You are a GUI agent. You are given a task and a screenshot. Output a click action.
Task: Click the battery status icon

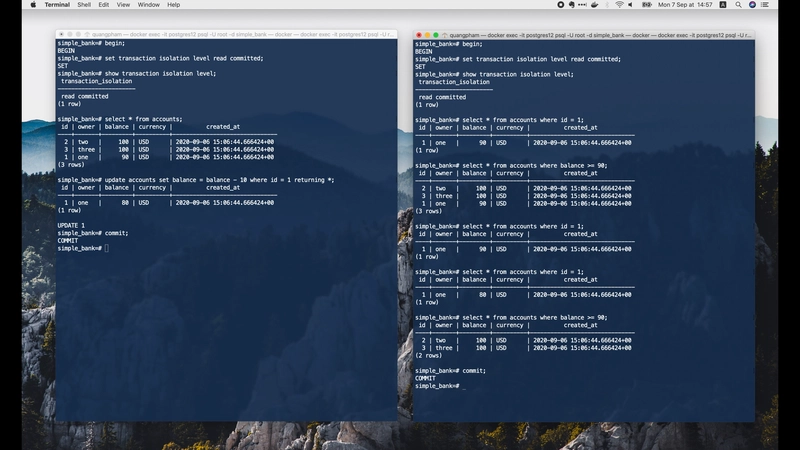tap(646, 5)
